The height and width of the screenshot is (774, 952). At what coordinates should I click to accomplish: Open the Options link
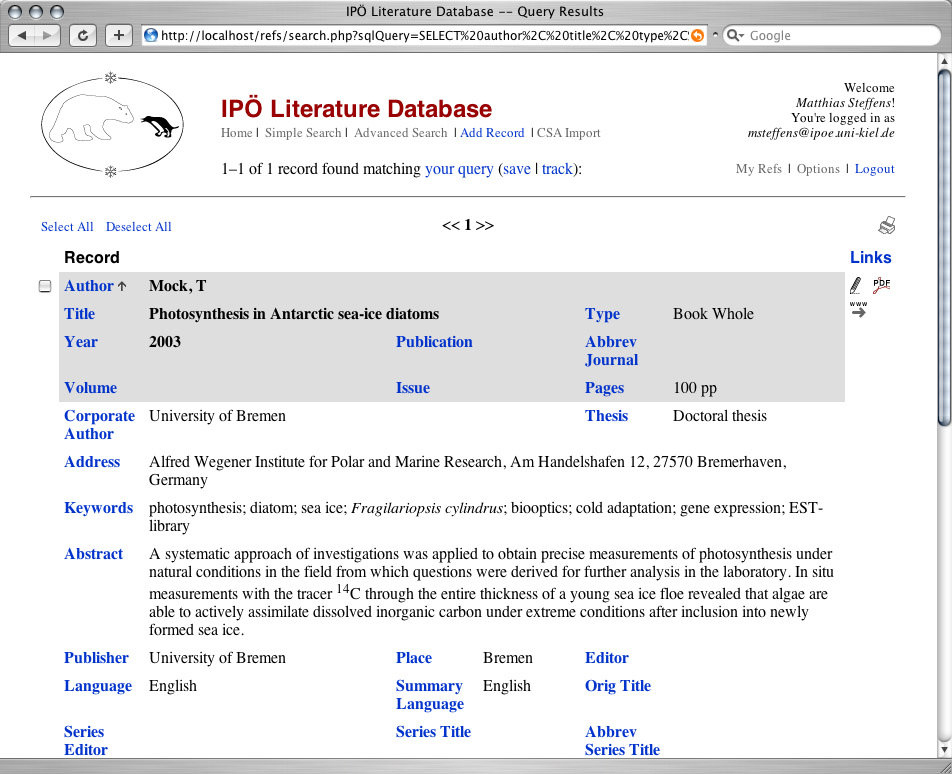pos(818,169)
